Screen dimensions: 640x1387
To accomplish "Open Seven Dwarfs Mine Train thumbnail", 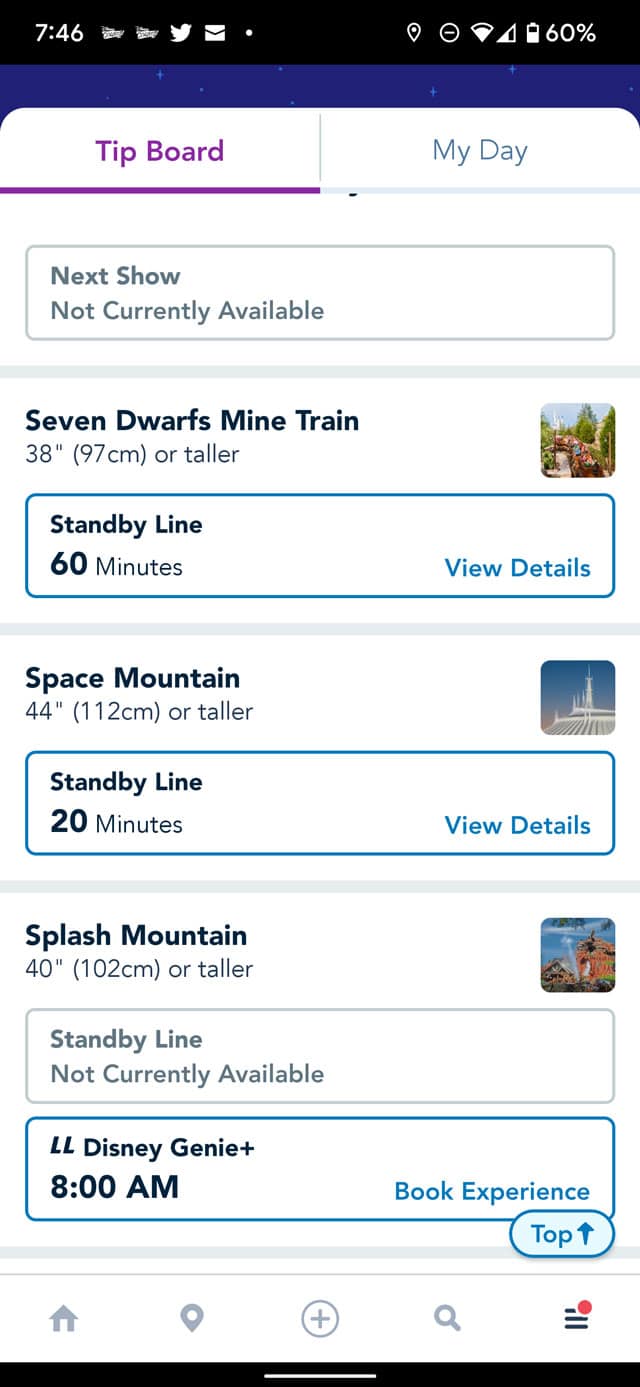I will 578,440.
